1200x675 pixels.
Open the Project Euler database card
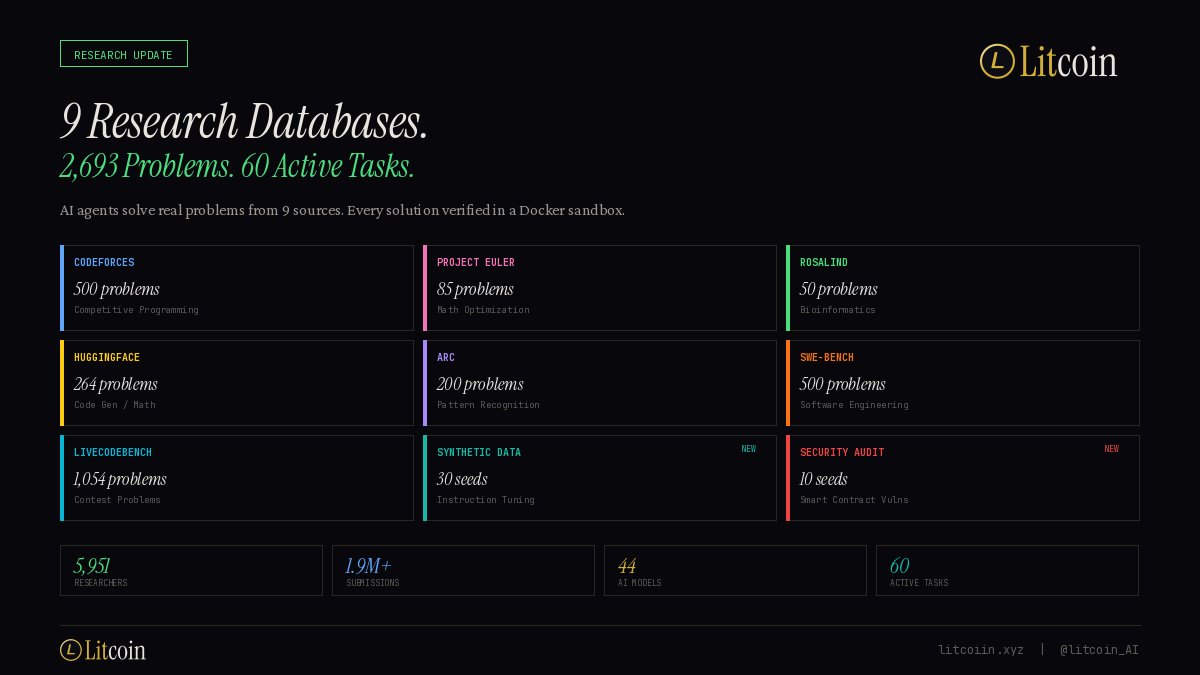(600, 288)
